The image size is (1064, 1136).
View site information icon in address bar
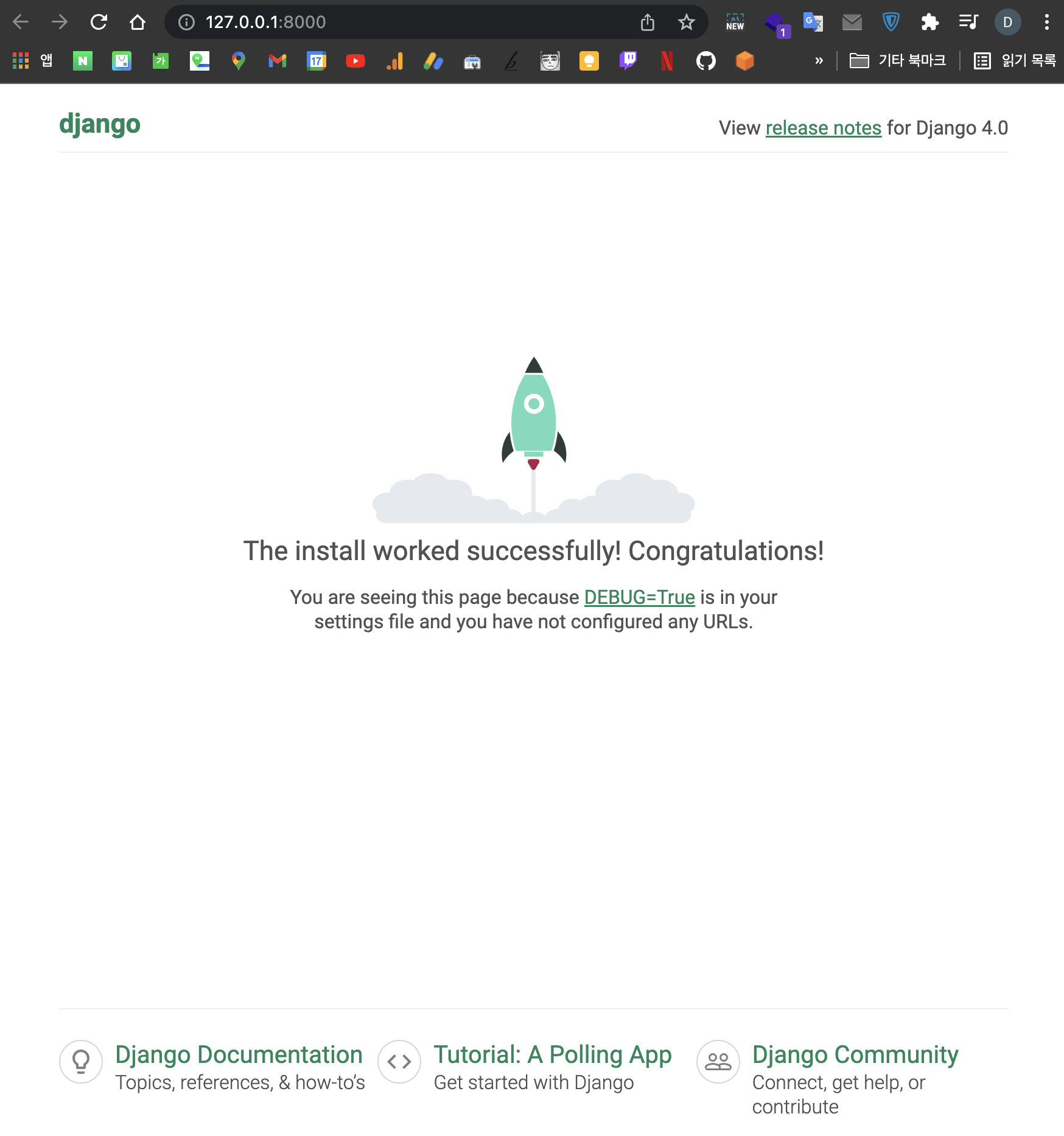point(186,23)
